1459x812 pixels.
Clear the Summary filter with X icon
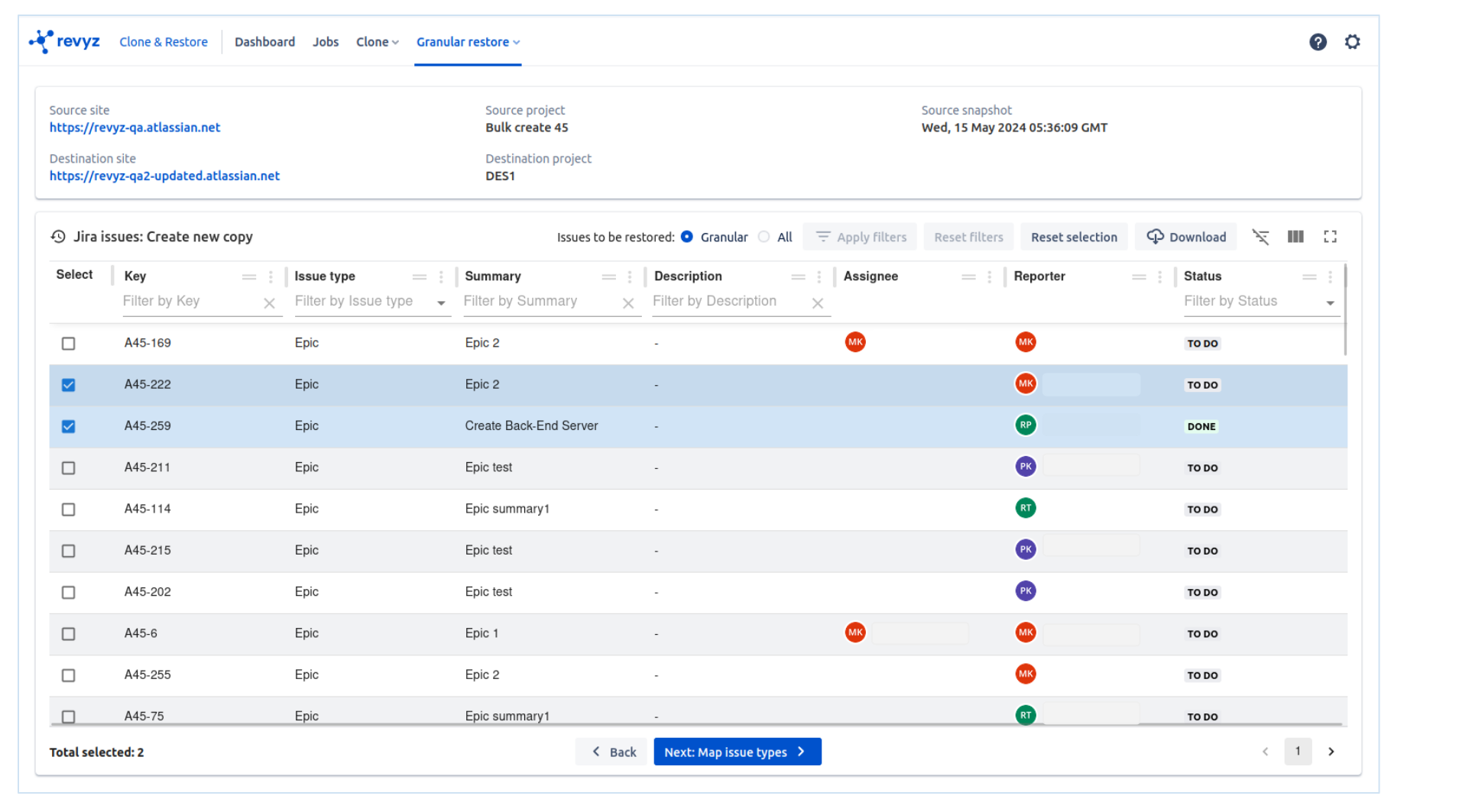(628, 303)
